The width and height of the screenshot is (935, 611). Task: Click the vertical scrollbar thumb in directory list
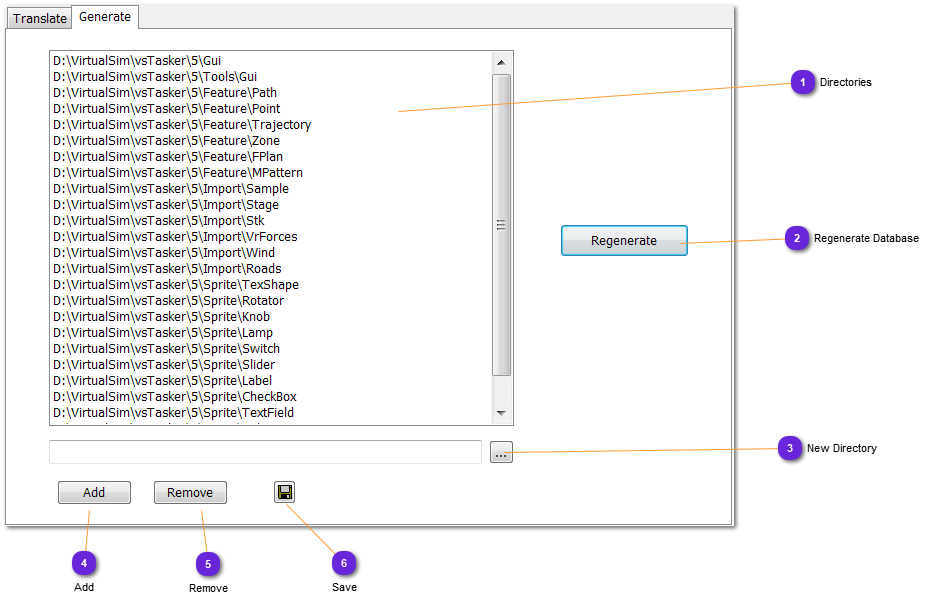coord(502,225)
